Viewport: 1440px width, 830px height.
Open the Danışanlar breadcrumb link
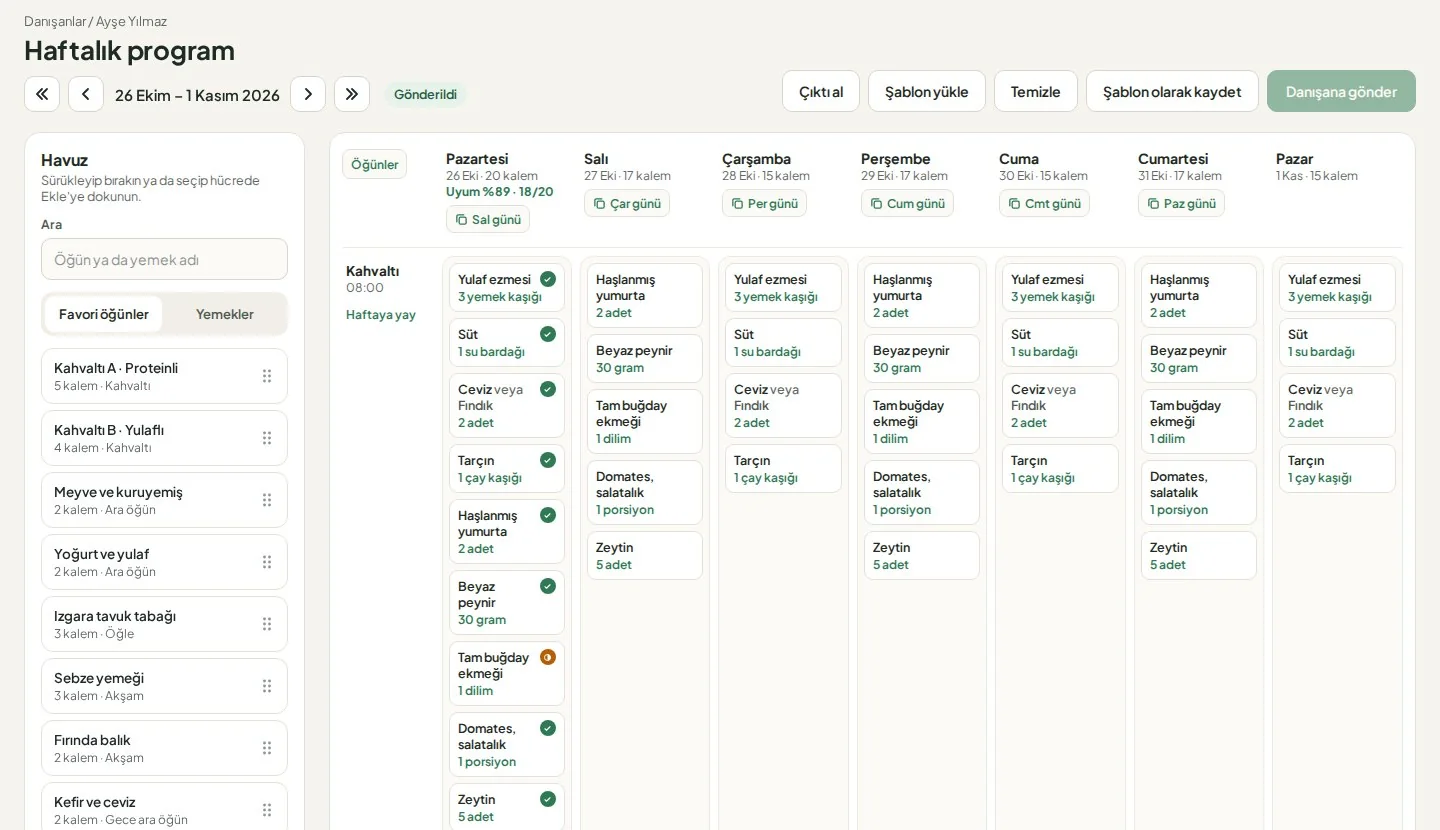[x=55, y=21]
